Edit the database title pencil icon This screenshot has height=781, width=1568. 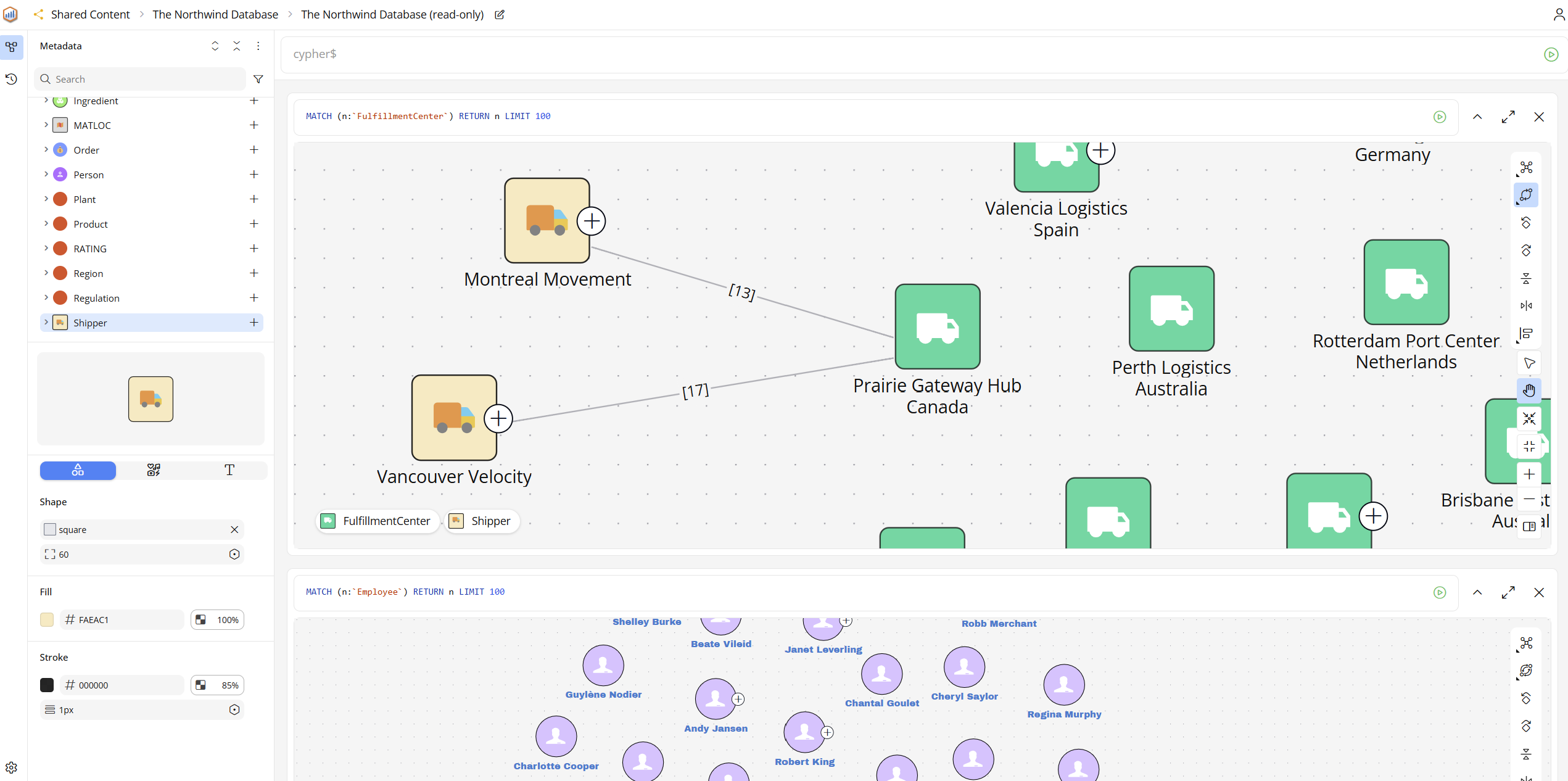tap(500, 14)
